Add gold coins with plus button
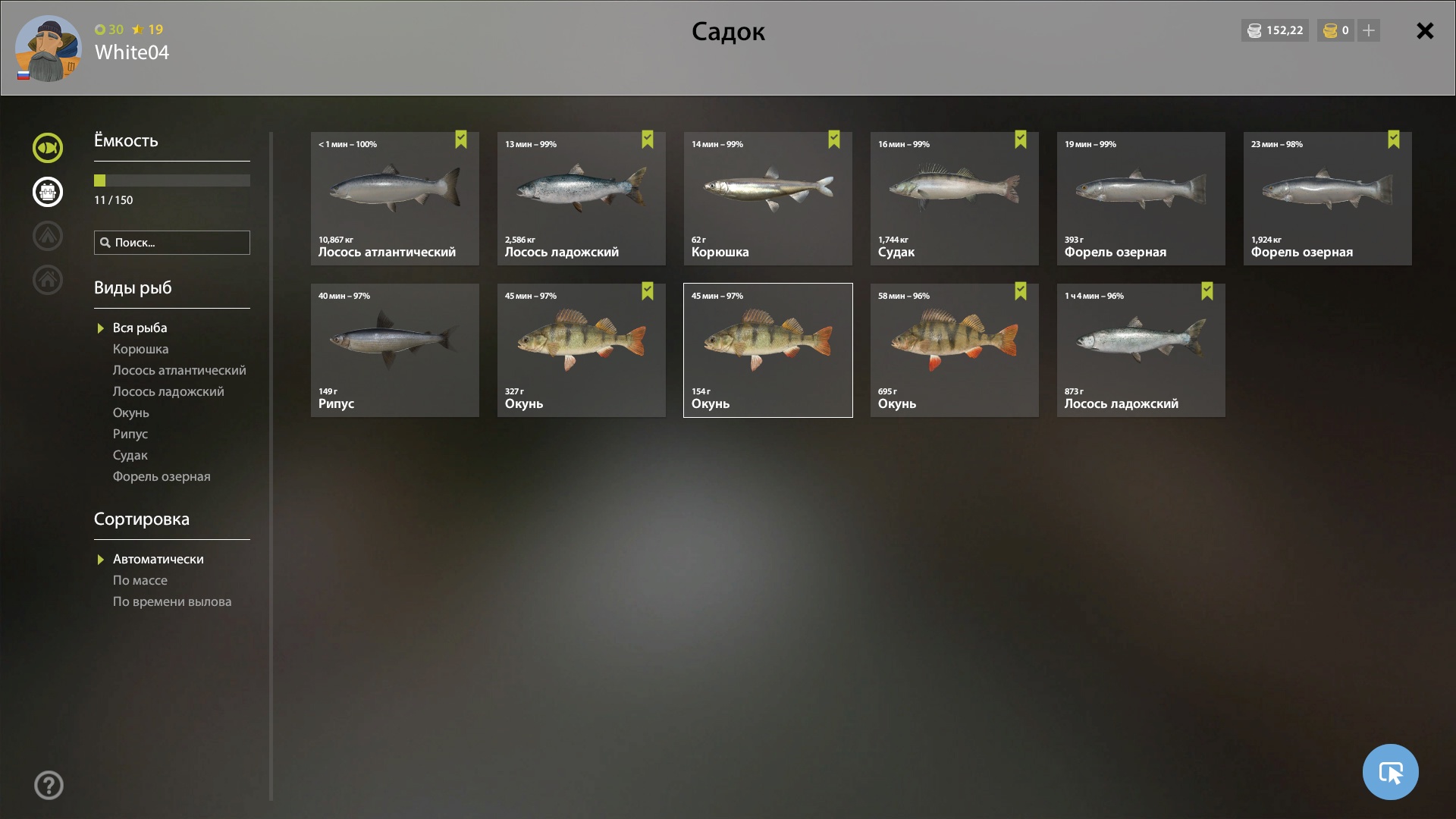Image resolution: width=1456 pixels, height=819 pixels. [1369, 30]
